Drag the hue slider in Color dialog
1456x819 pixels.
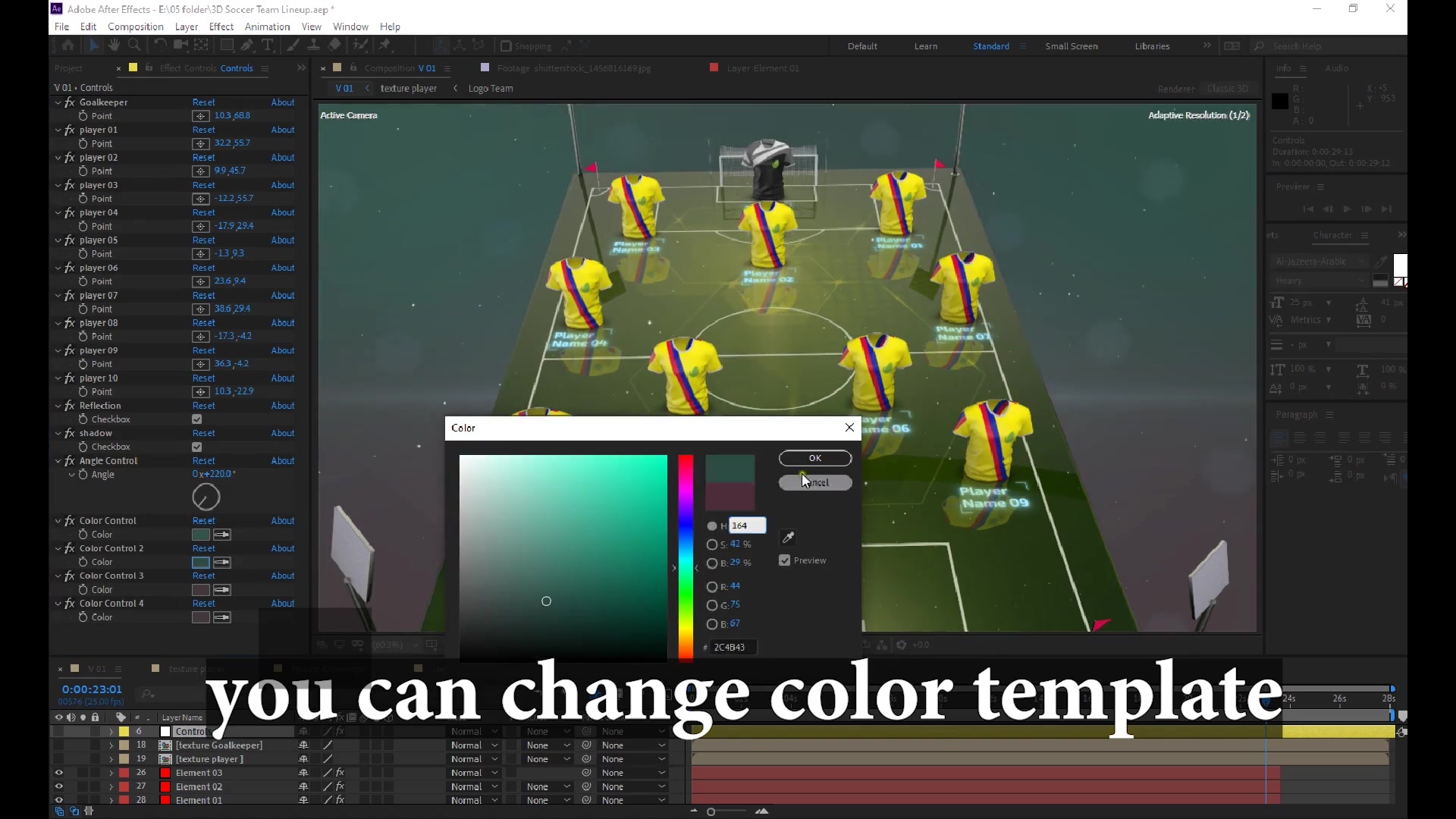685,568
